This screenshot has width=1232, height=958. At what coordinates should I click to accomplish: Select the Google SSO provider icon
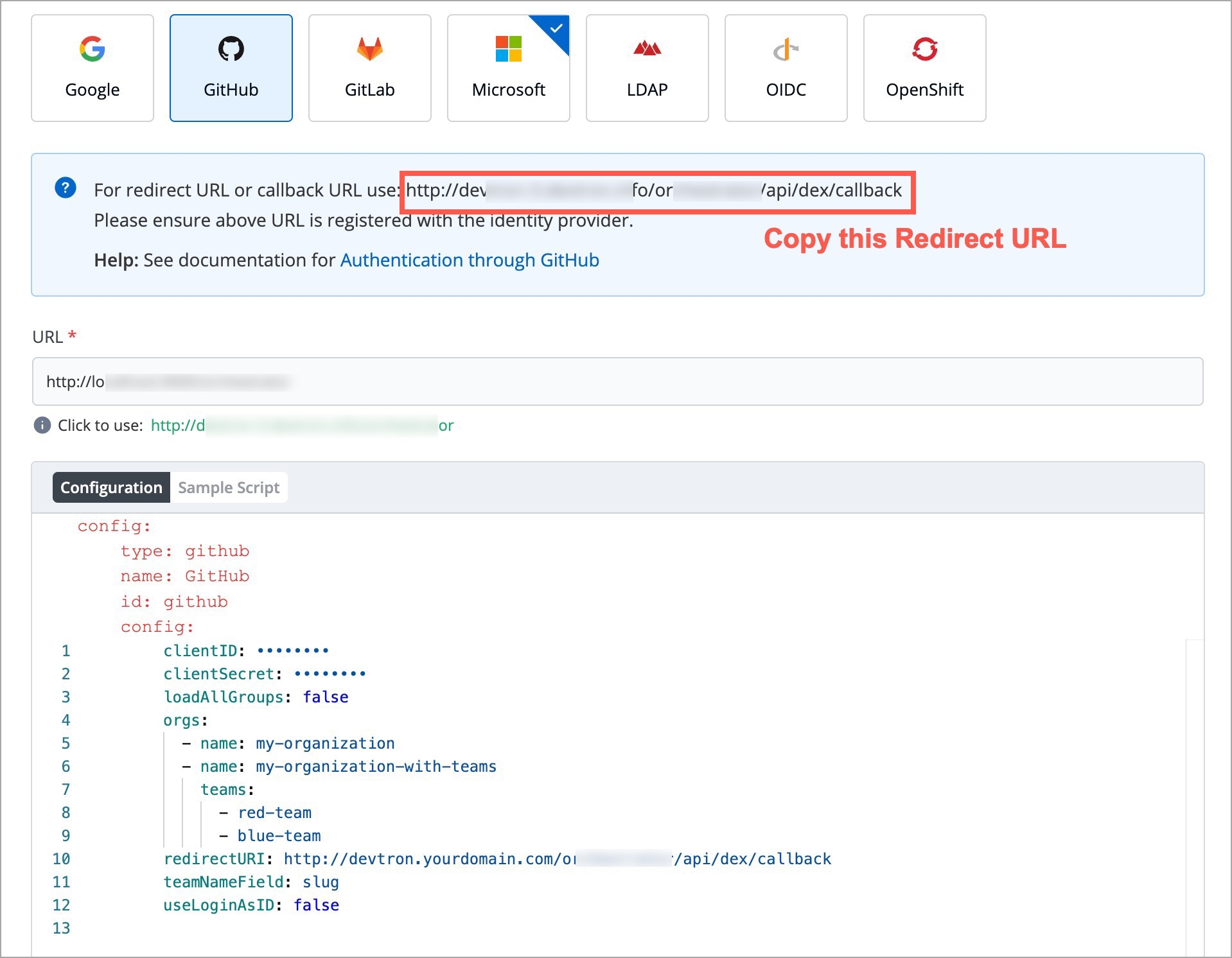tap(92, 49)
